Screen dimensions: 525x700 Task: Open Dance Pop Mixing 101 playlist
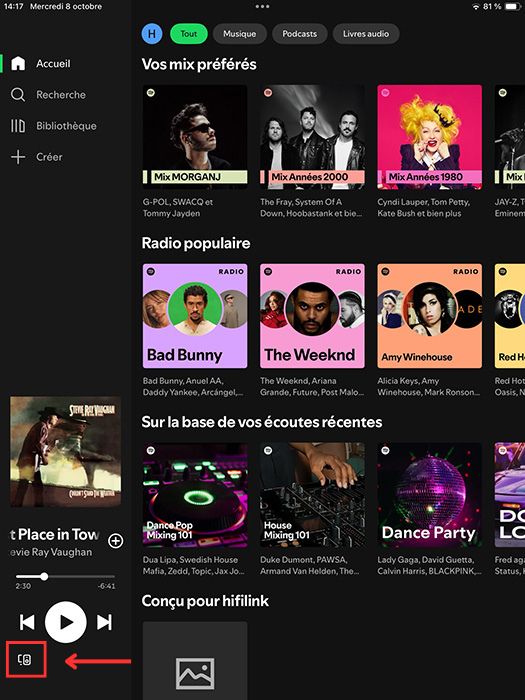click(x=195, y=495)
